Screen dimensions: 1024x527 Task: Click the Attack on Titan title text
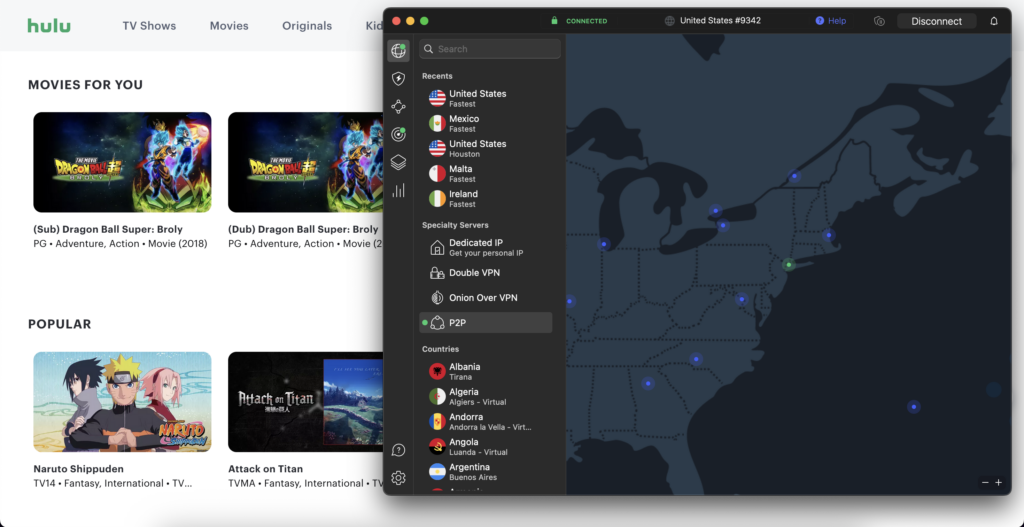[265, 469]
